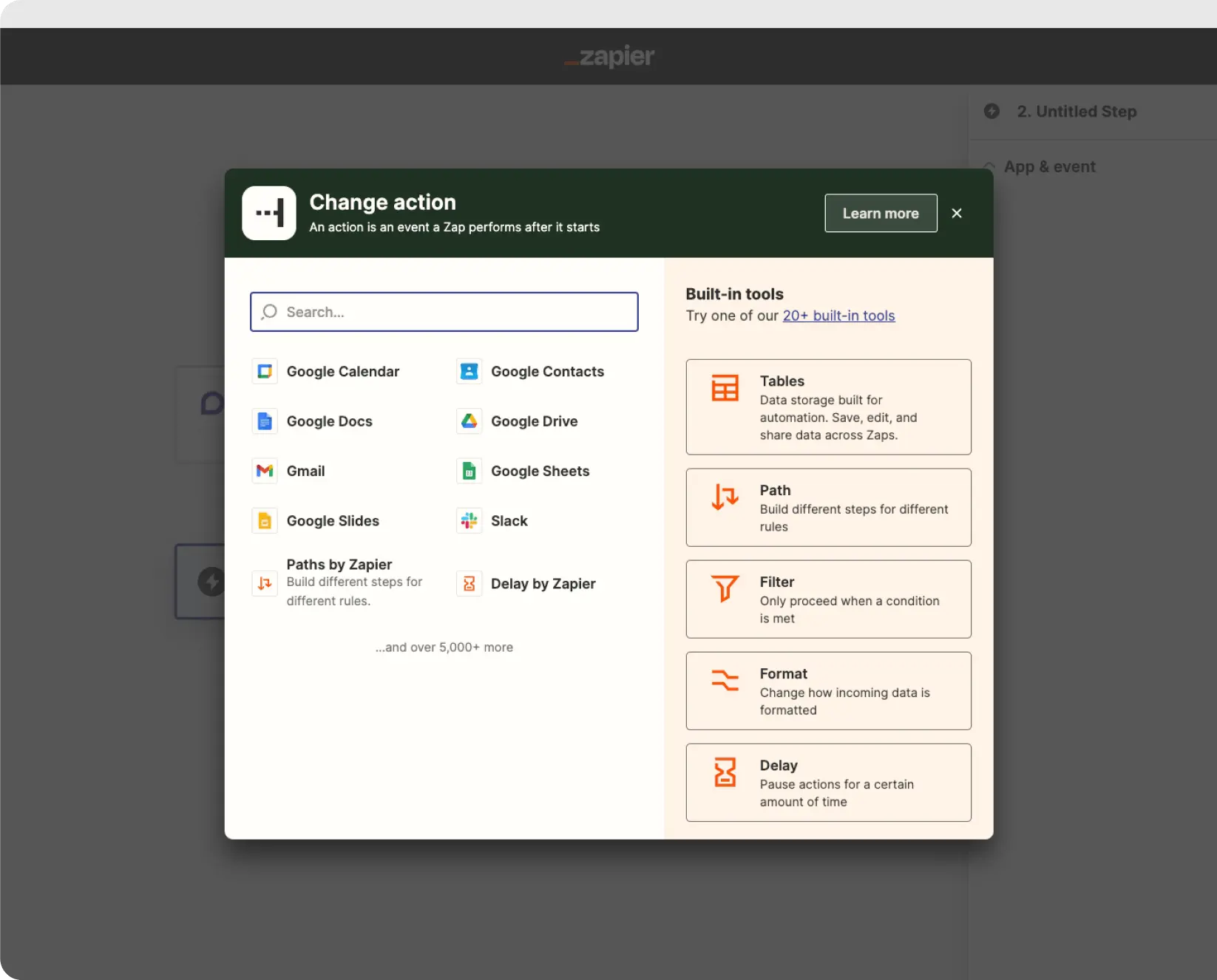
Task: Click '...and over 5,000+ more' text
Action: pyautogui.click(x=444, y=647)
